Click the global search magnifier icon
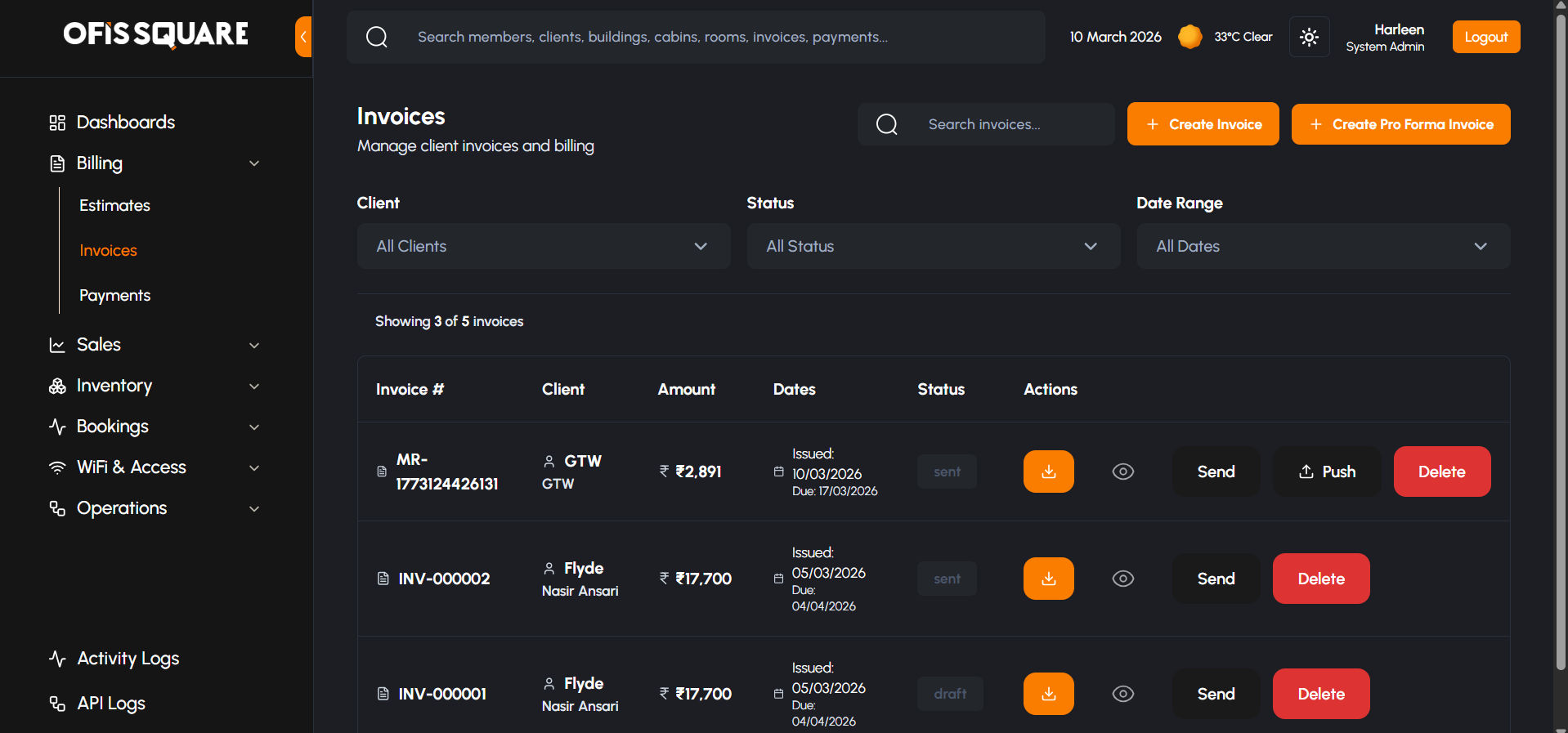This screenshot has height=733, width=1568. [x=377, y=37]
